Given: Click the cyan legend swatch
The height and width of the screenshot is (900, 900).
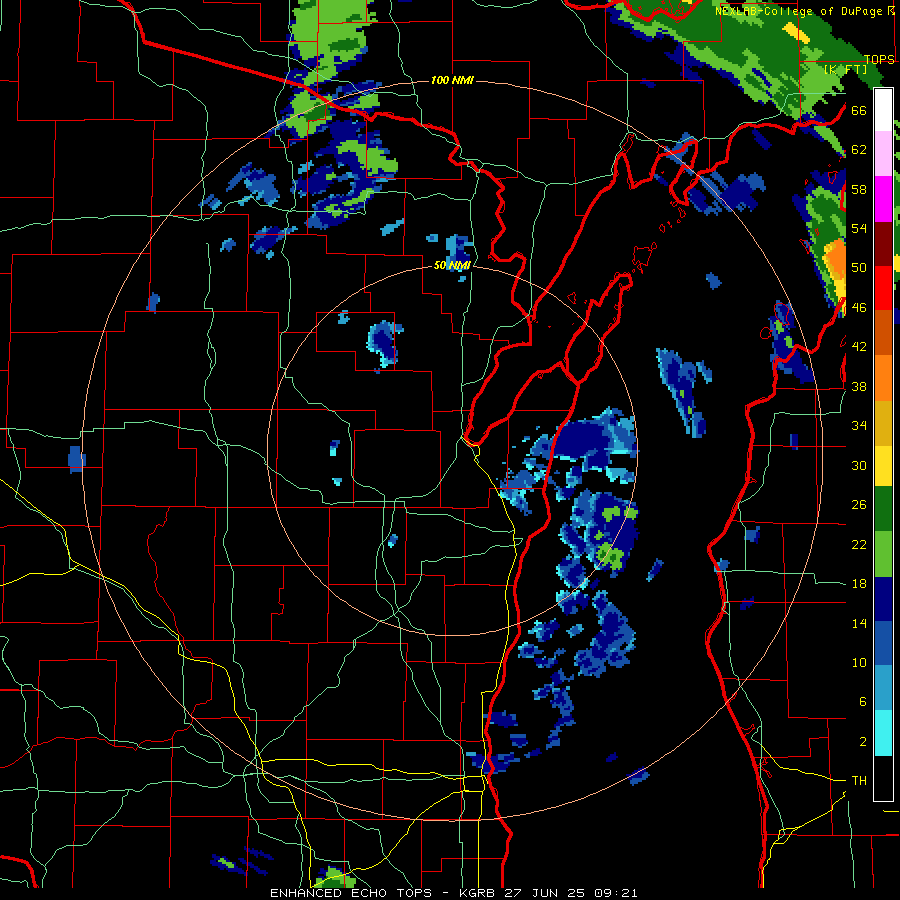Looking at the screenshot, I should tap(883, 734).
